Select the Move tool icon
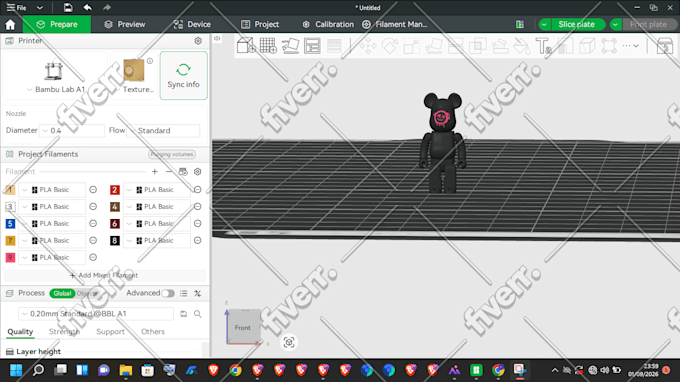680x382 pixels. click(x=368, y=46)
